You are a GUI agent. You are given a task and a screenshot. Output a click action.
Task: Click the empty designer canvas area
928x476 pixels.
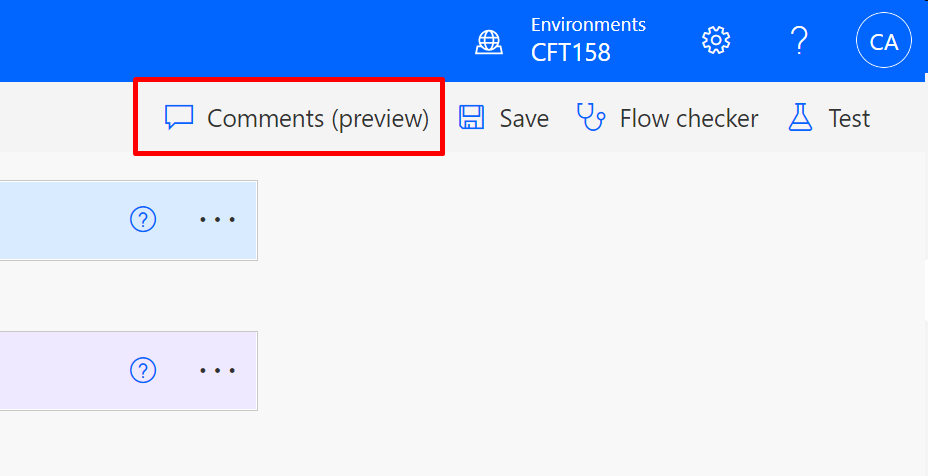(600, 320)
